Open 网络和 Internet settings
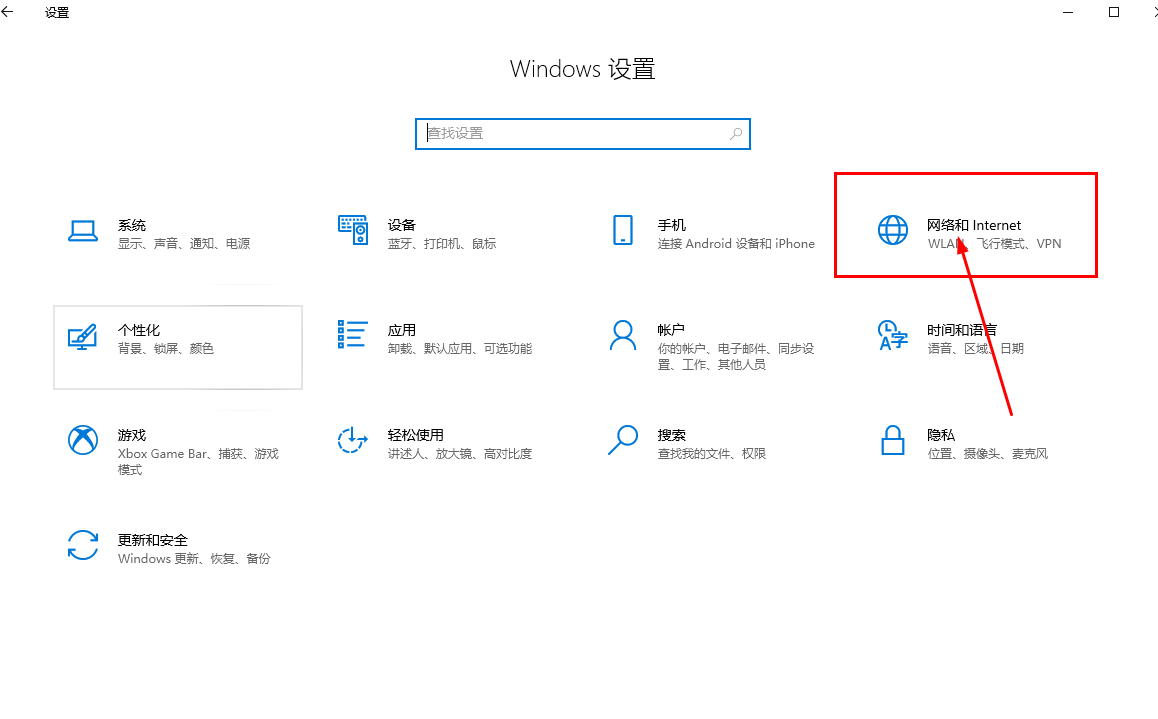Image resolution: width=1158 pixels, height=719 pixels. click(965, 224)
